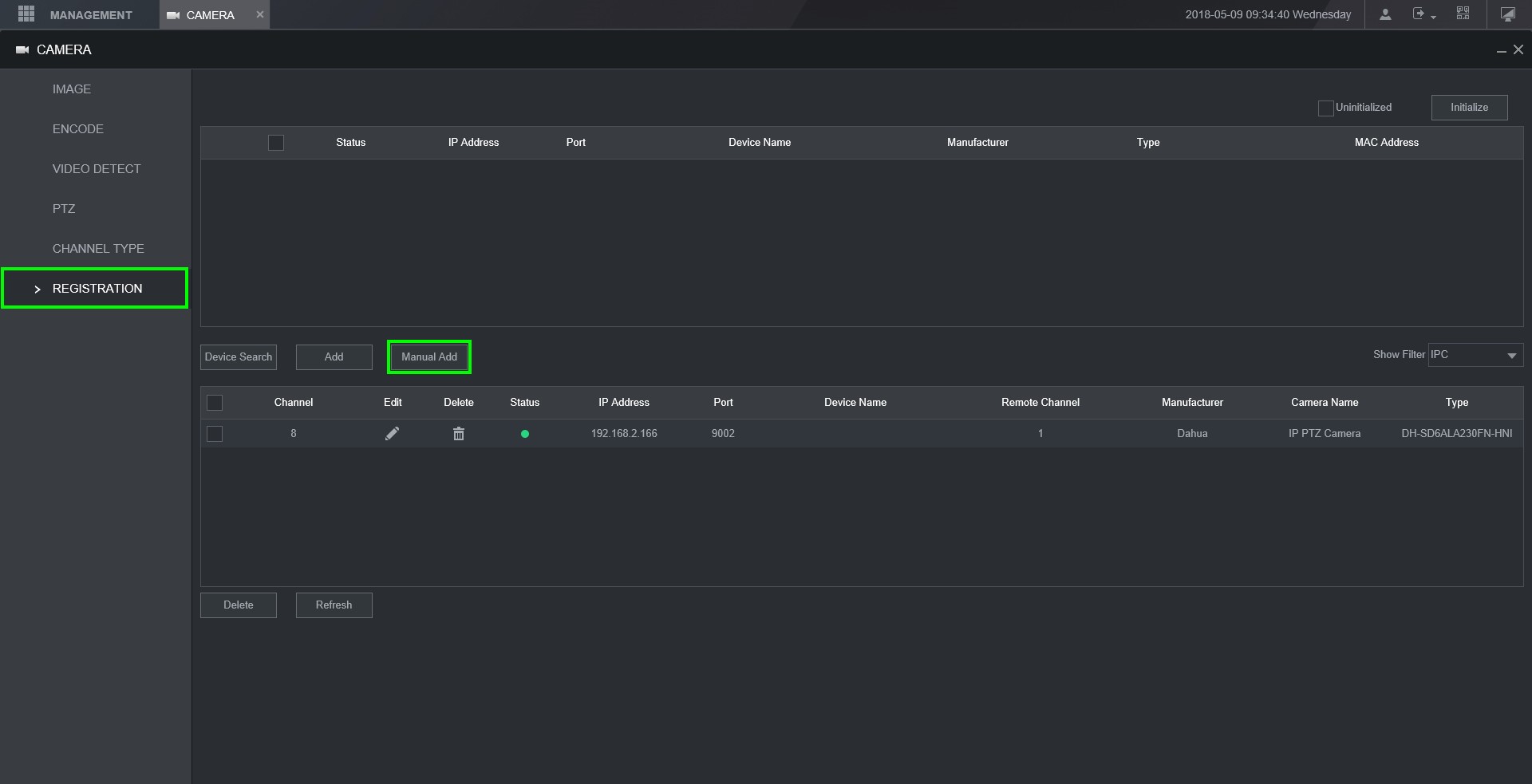
Task: Close the CAMERA tab with its X
Action: [x=259, y=14]
